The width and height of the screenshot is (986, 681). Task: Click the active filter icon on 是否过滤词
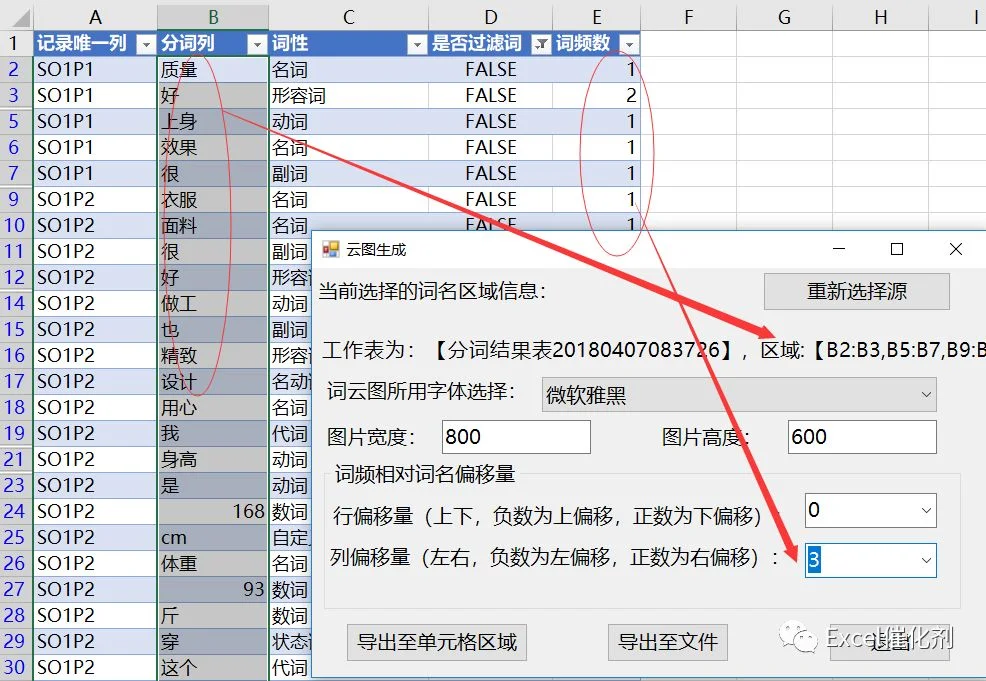point(541,44)
